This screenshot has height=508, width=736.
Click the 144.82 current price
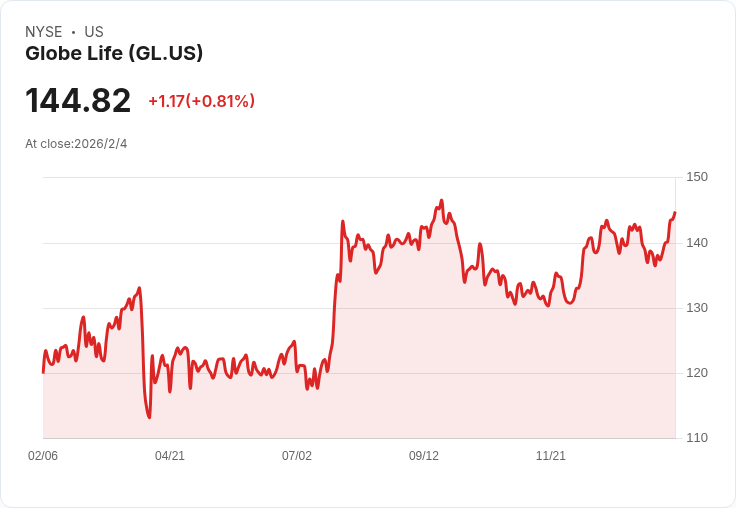78,100
